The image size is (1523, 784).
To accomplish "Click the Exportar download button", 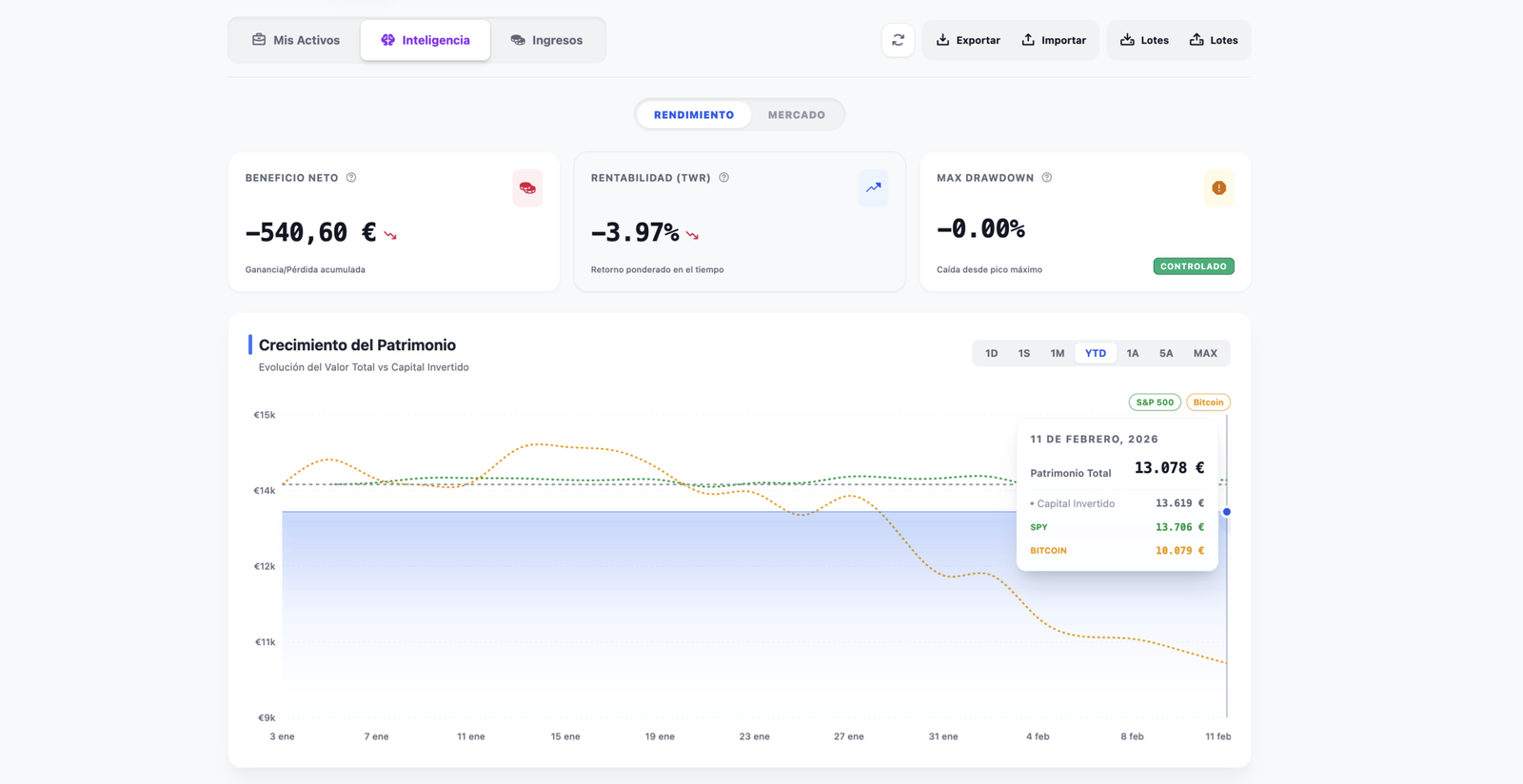I will click(968, 40).
